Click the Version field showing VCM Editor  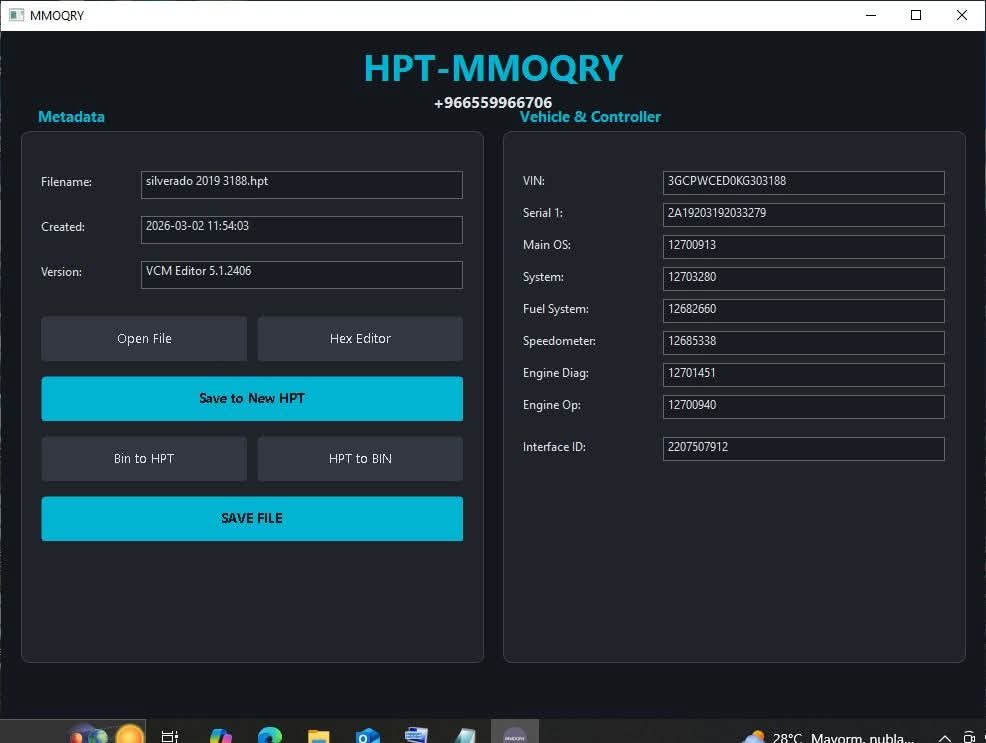pyautogui.click(x=301, y=274)
